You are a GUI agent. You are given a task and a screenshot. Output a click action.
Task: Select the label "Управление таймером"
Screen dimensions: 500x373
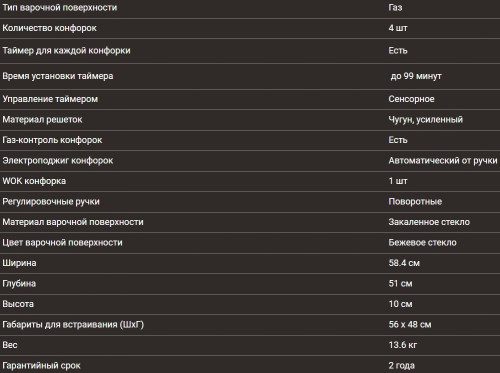[50, 99]
